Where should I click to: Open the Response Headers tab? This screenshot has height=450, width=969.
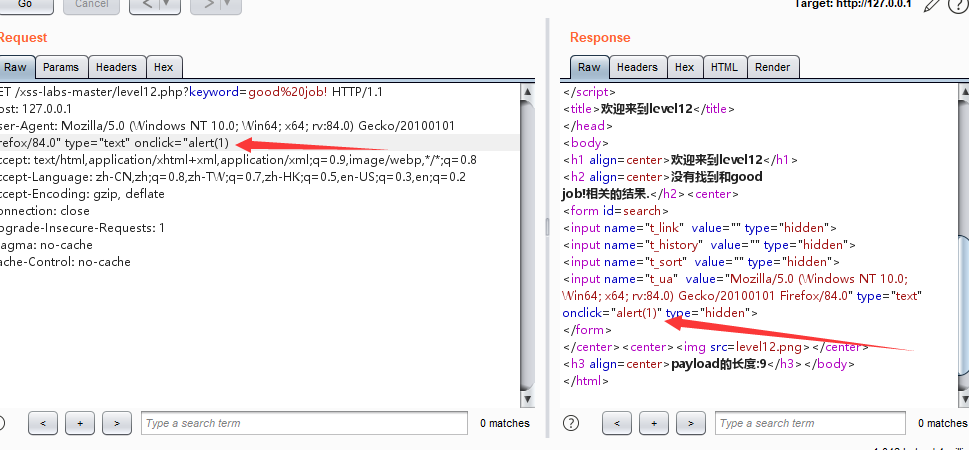(x=637, y=67)
